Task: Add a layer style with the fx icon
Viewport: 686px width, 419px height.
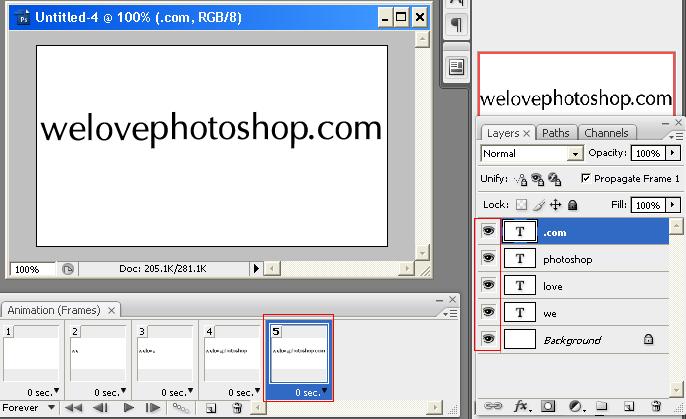Action: pos(522,406)
